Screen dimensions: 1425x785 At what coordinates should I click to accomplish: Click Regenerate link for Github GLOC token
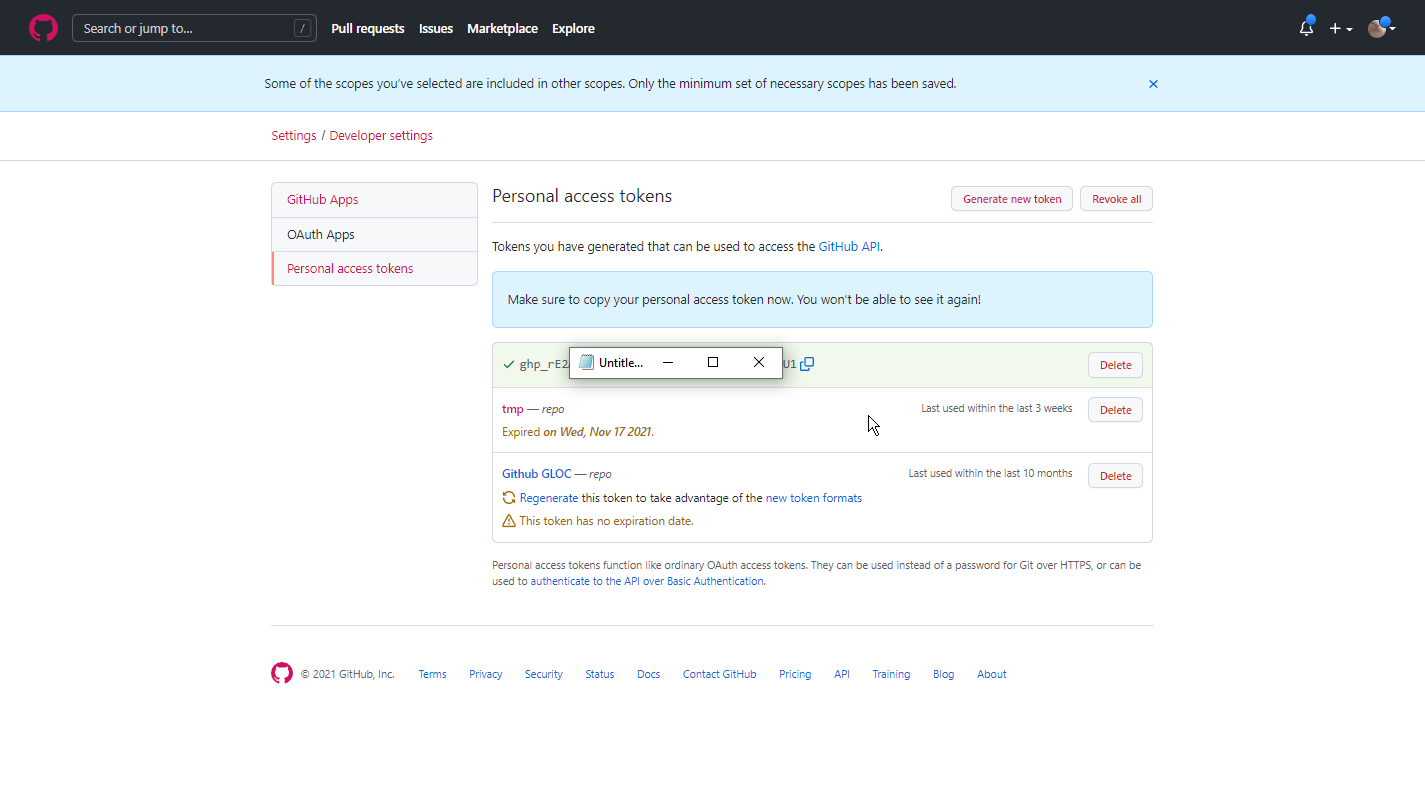click(x=548, y=498)
